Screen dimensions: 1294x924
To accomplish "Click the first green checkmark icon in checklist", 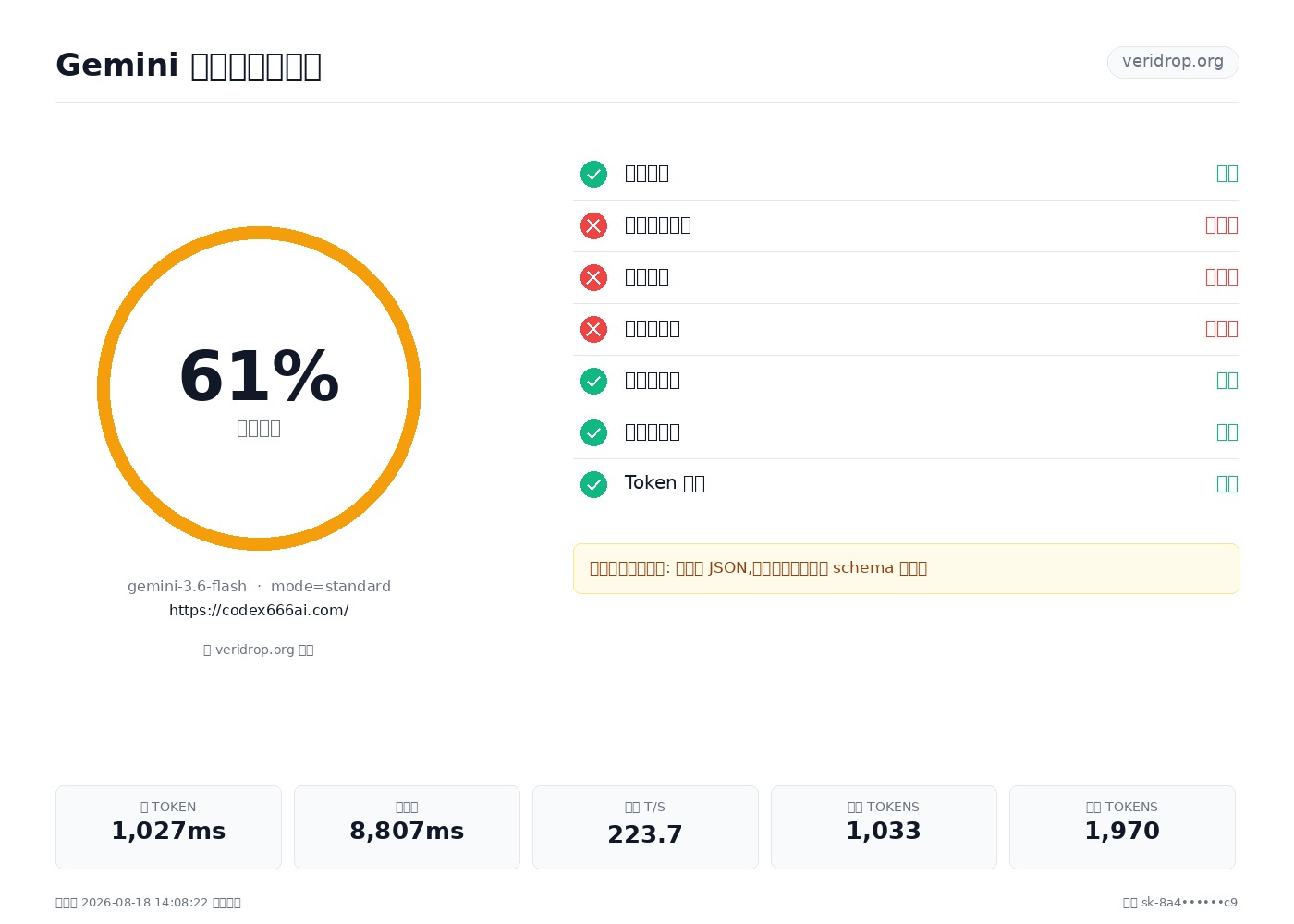I will [593, 174].
